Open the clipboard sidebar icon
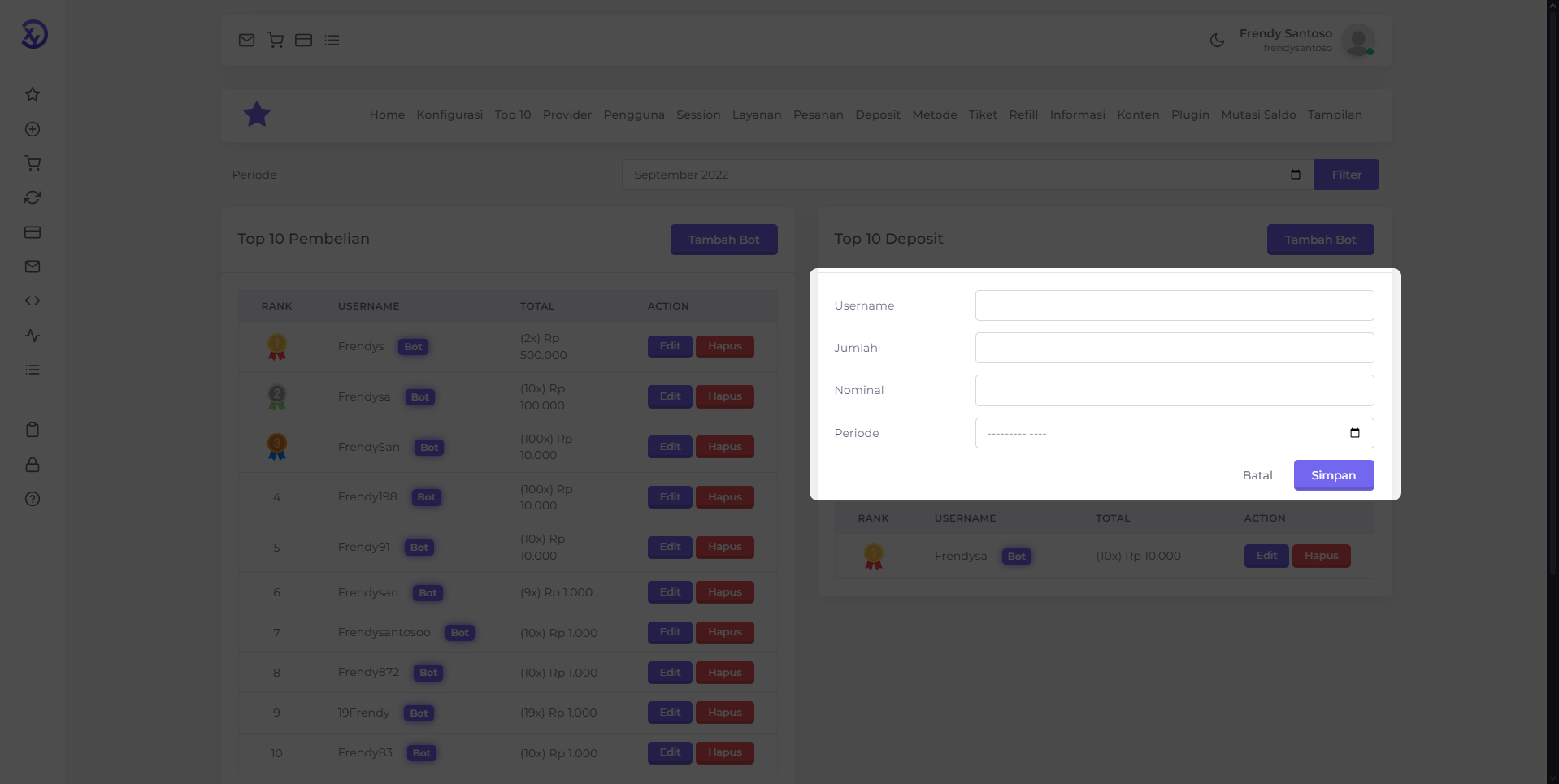Image resolution: width=1559 pixels, height=784 pixels. click(x=33, y=430)
